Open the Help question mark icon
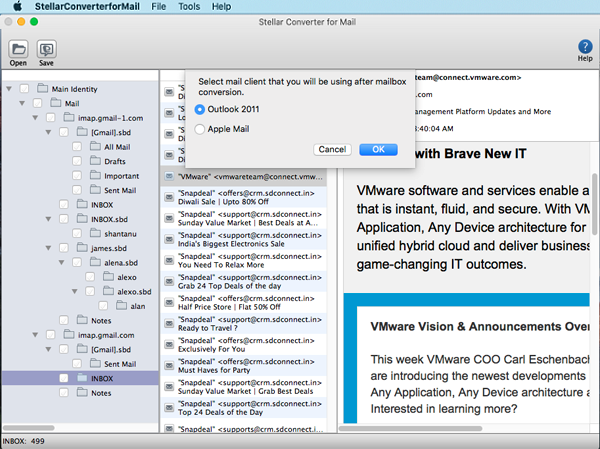 point(585,47)
